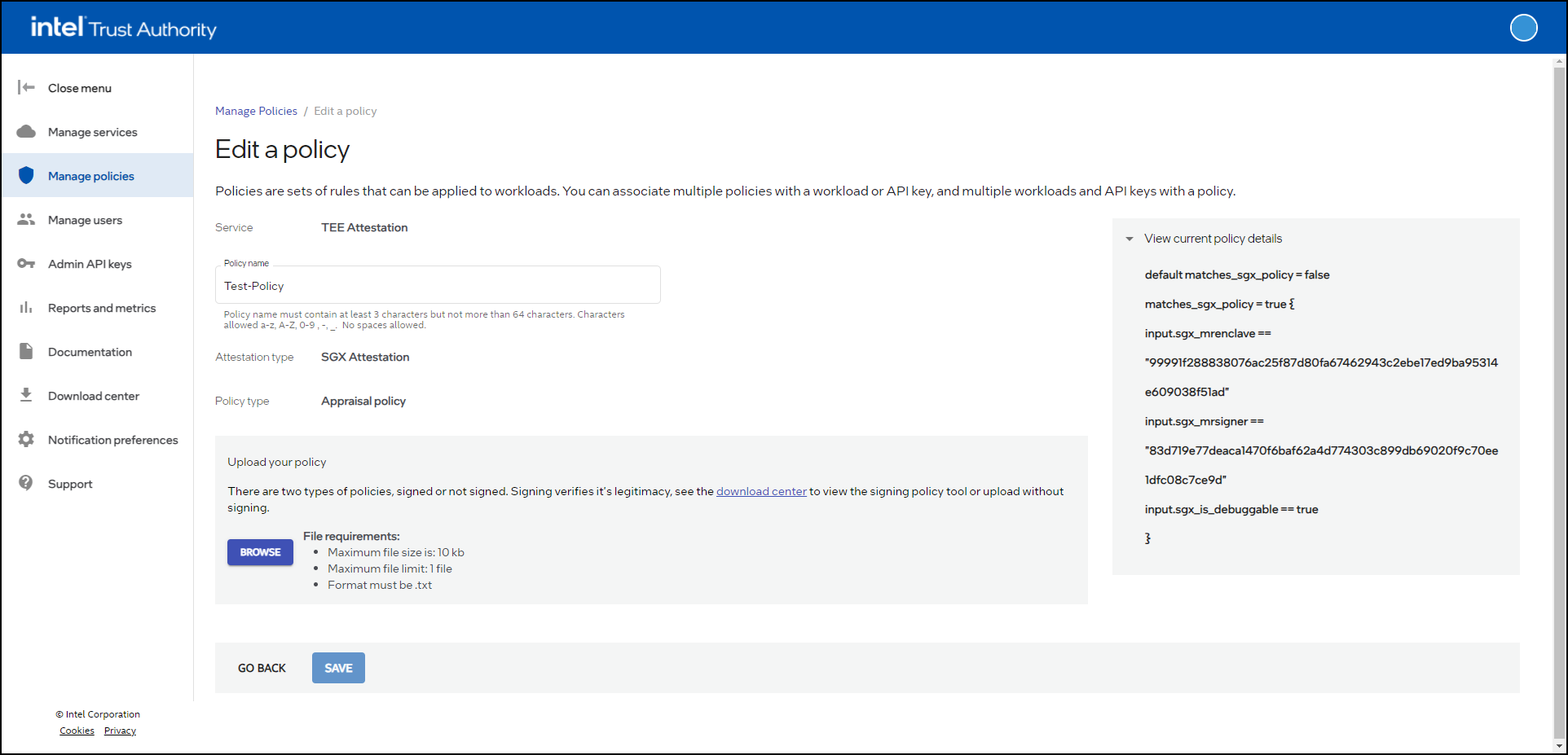1568x755 pixels.
Task: Open Admin API keys menu item
Action: click(x=98, y=264)
